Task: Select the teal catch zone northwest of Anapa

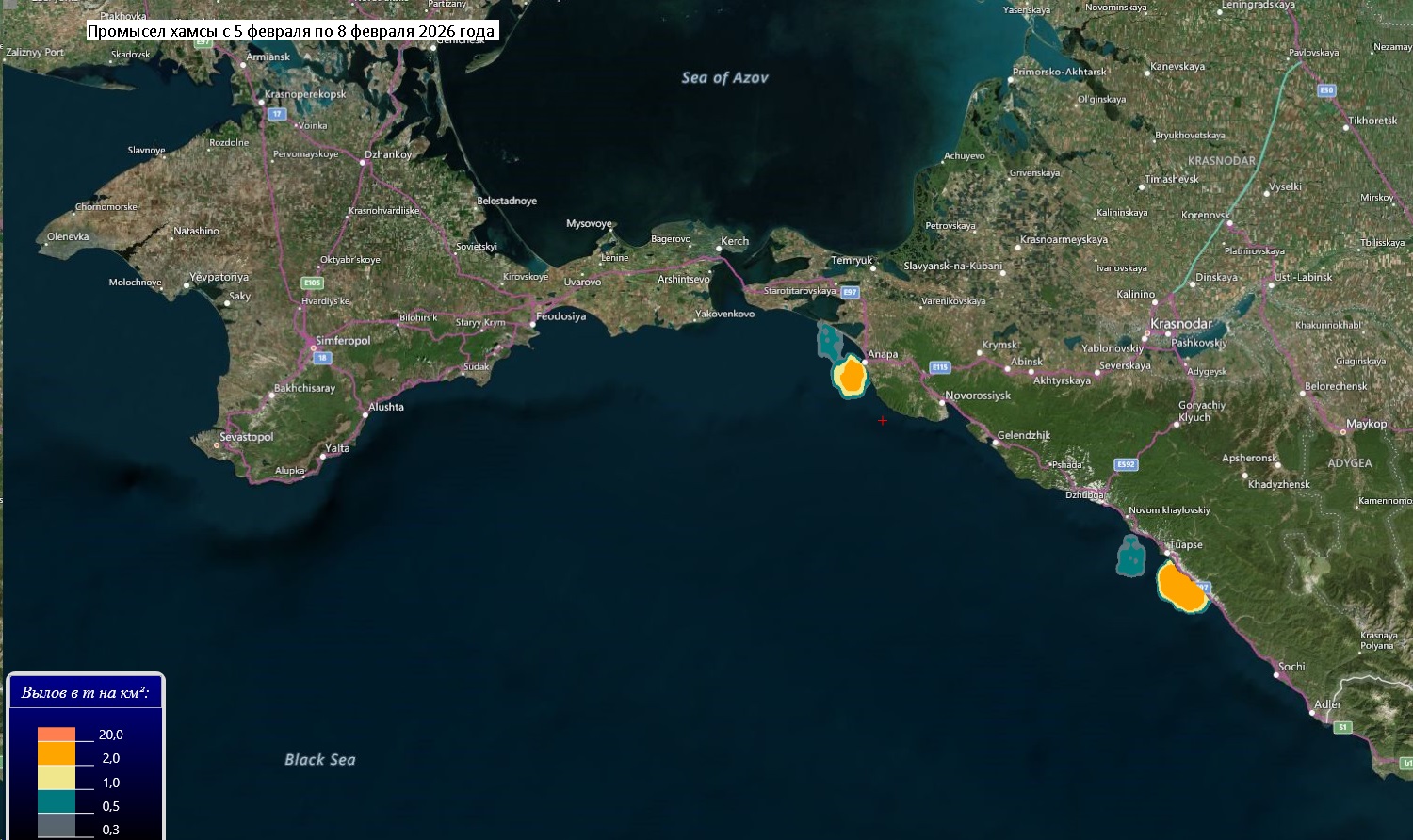Action: tap(830, 341)
